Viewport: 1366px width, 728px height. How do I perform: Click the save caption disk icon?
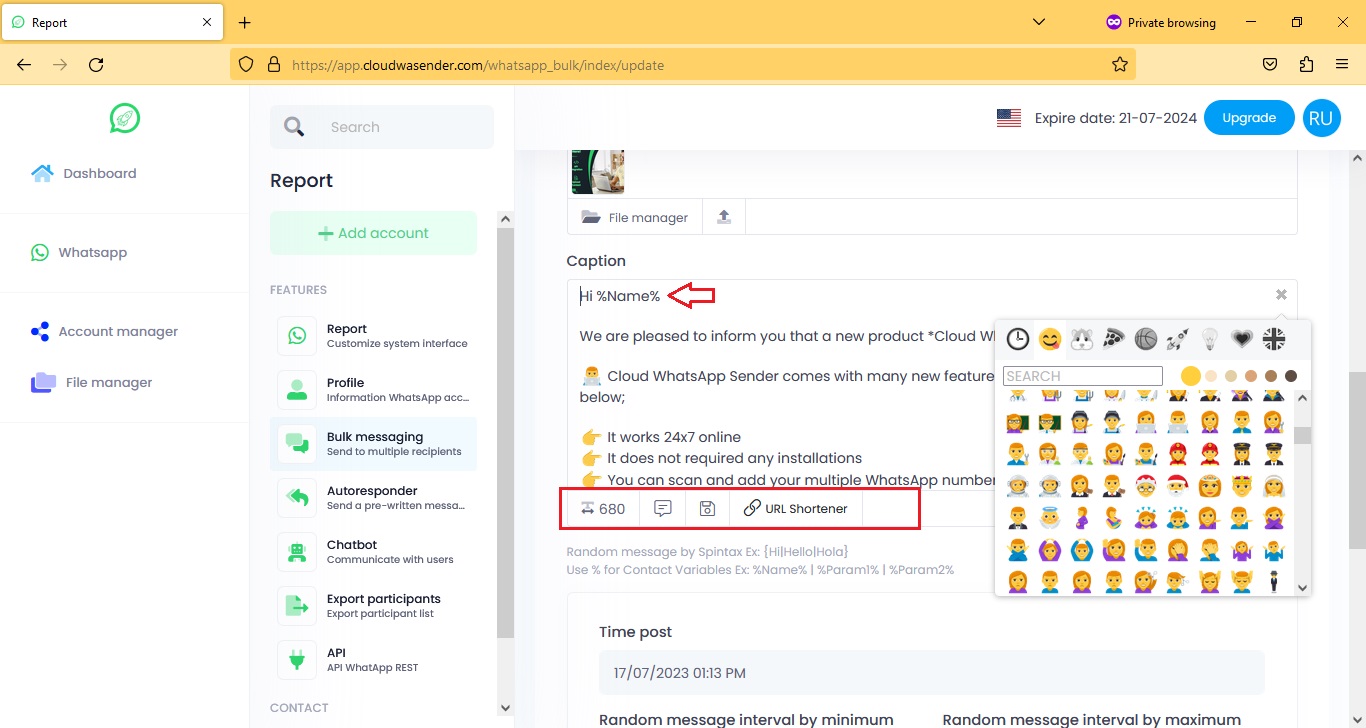coord(707,508)
